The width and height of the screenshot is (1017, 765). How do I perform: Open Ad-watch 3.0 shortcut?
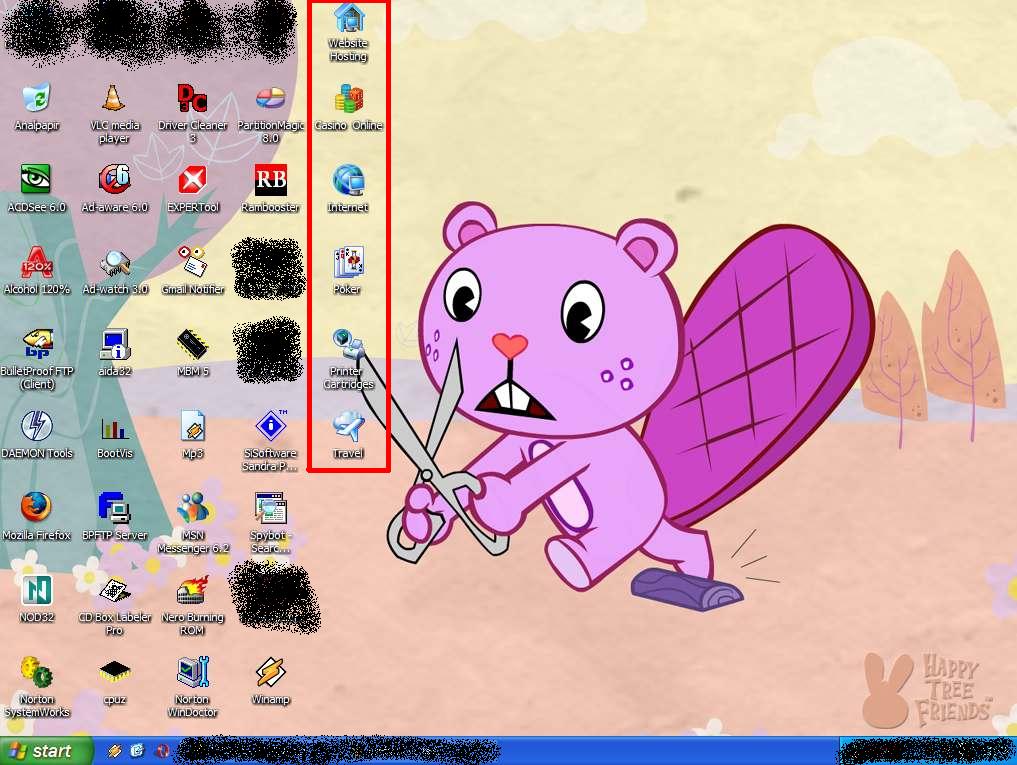point(114,262)
